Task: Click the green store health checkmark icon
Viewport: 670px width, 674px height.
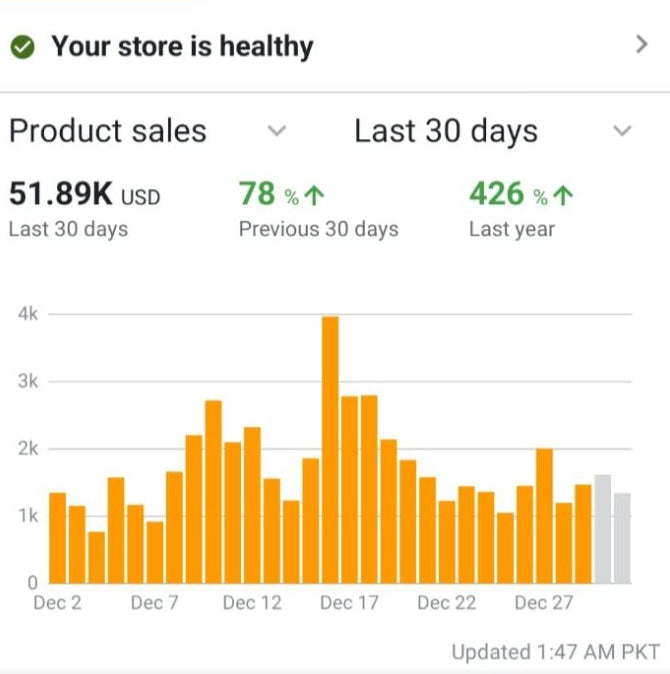Action: pos(23,46)
